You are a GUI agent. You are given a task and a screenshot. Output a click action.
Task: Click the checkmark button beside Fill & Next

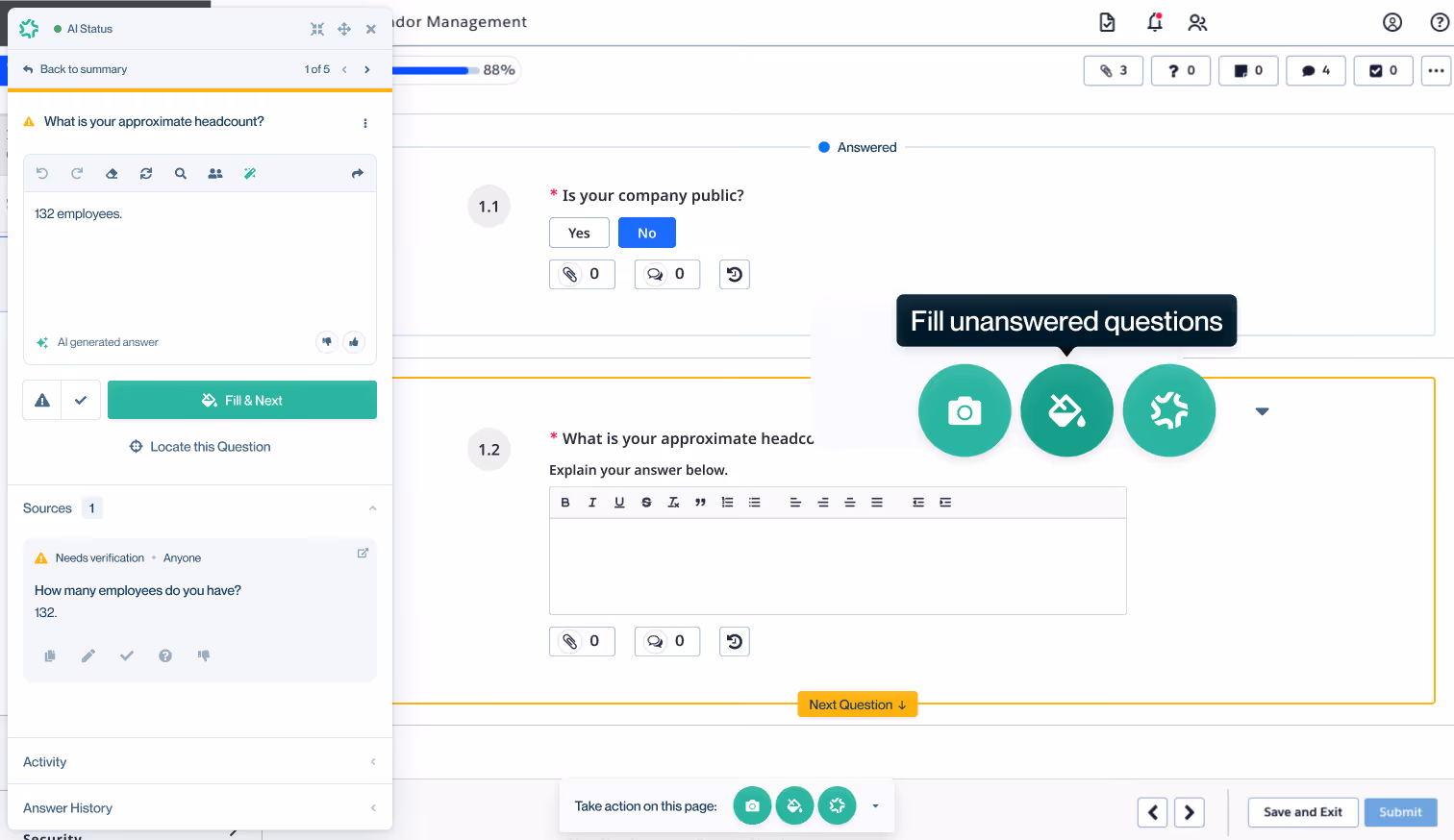click(81, 401)
